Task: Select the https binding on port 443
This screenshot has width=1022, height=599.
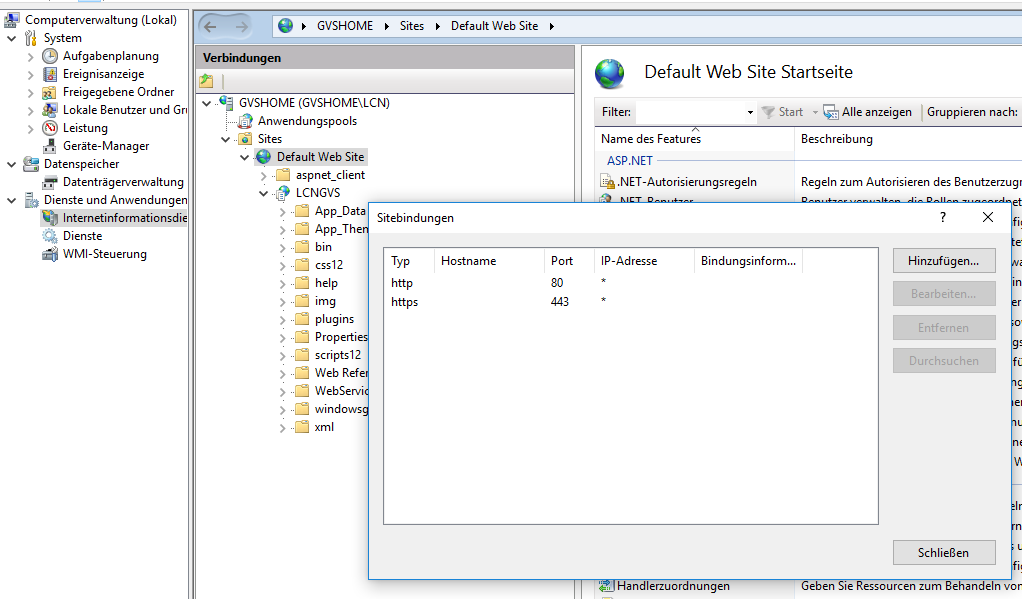Action: click(x=404, y=302)
